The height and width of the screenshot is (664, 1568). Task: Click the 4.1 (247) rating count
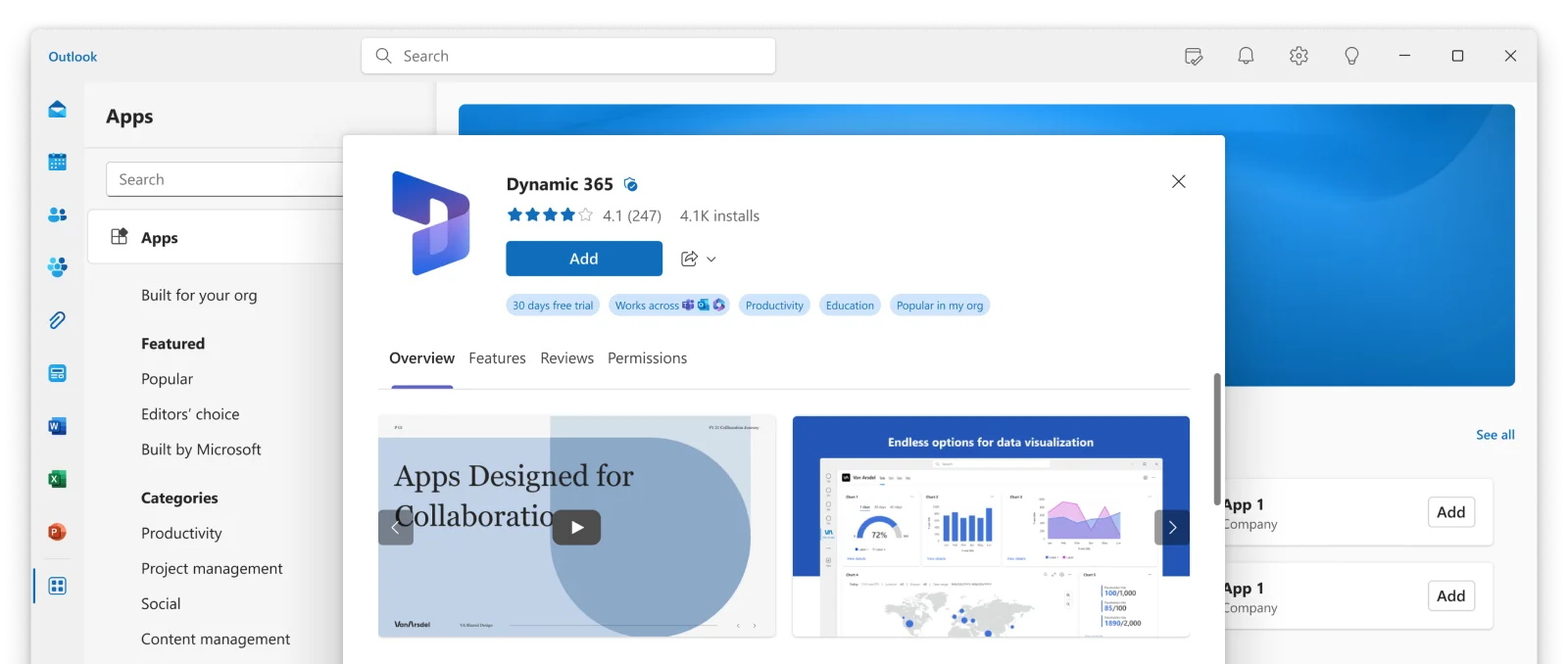632,215
